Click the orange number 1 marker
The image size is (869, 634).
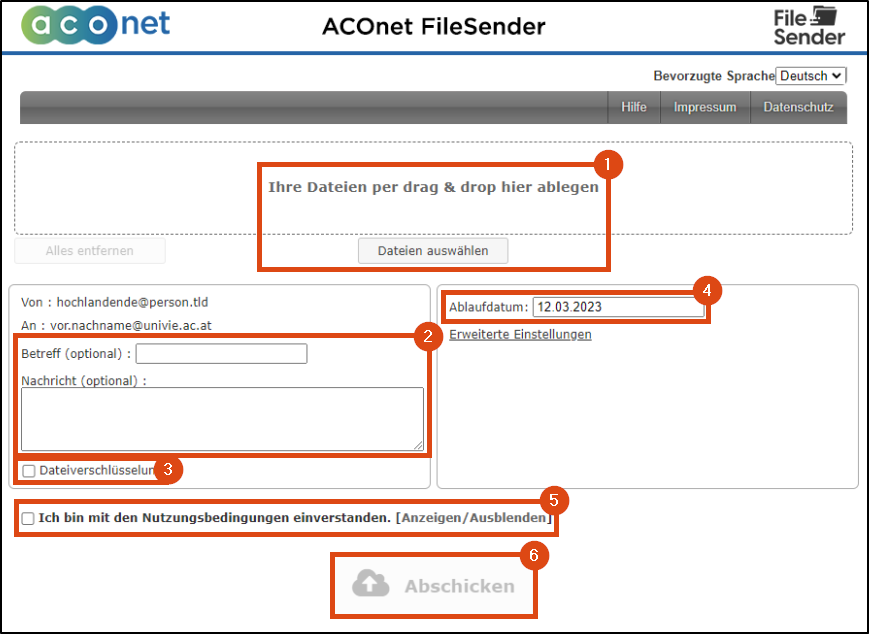608,164
